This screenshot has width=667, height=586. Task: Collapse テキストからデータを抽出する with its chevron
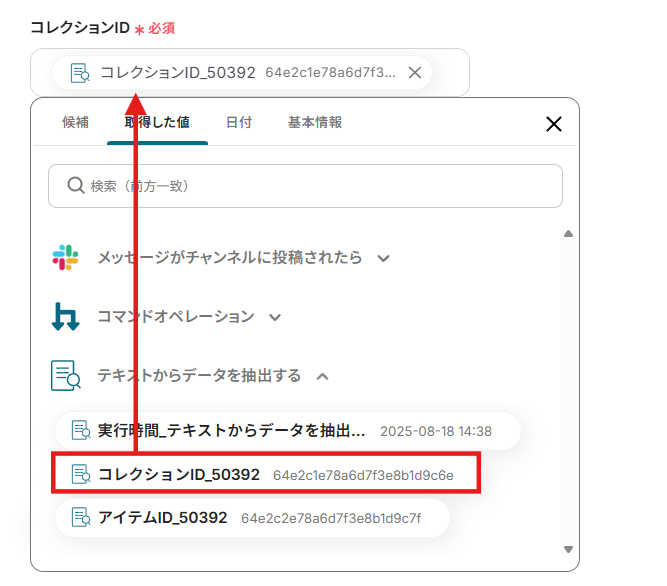(x=322, y=376)
